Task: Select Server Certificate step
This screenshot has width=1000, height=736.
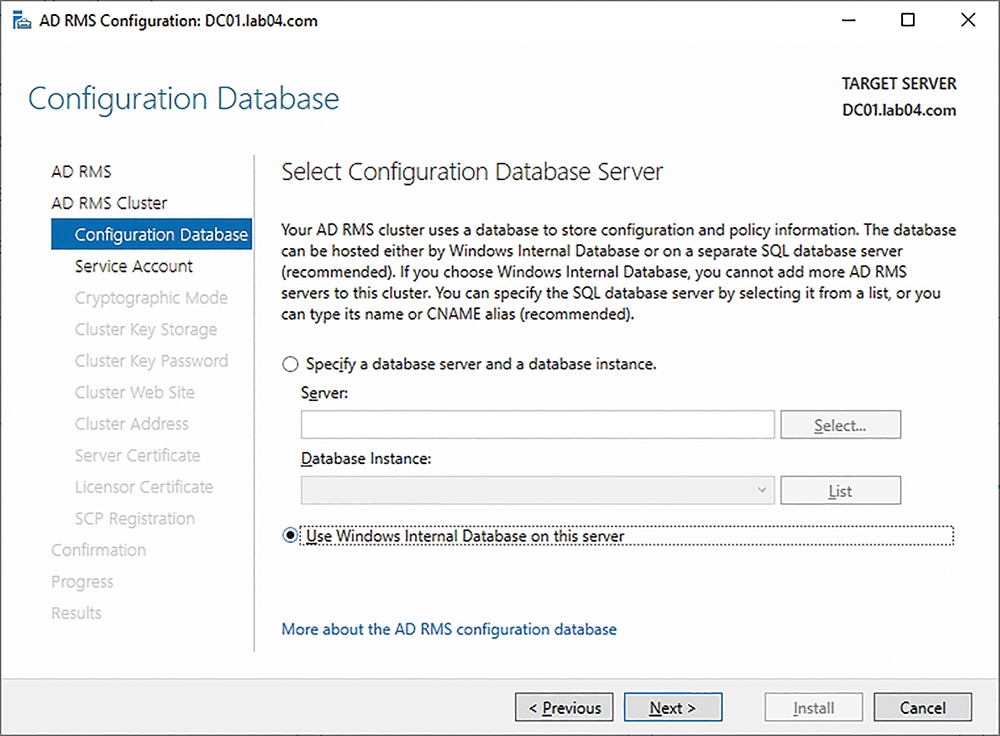Action: 137,455
